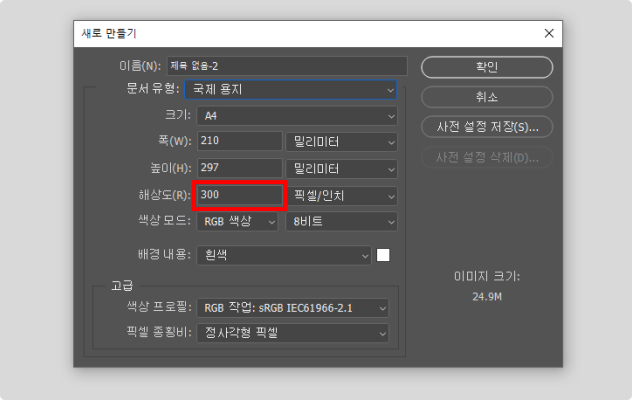Click 사전 설정 저장(S)... button
The width and height of the screenshot is (632, 400).
pyautogui.click(x=487, y=127)
